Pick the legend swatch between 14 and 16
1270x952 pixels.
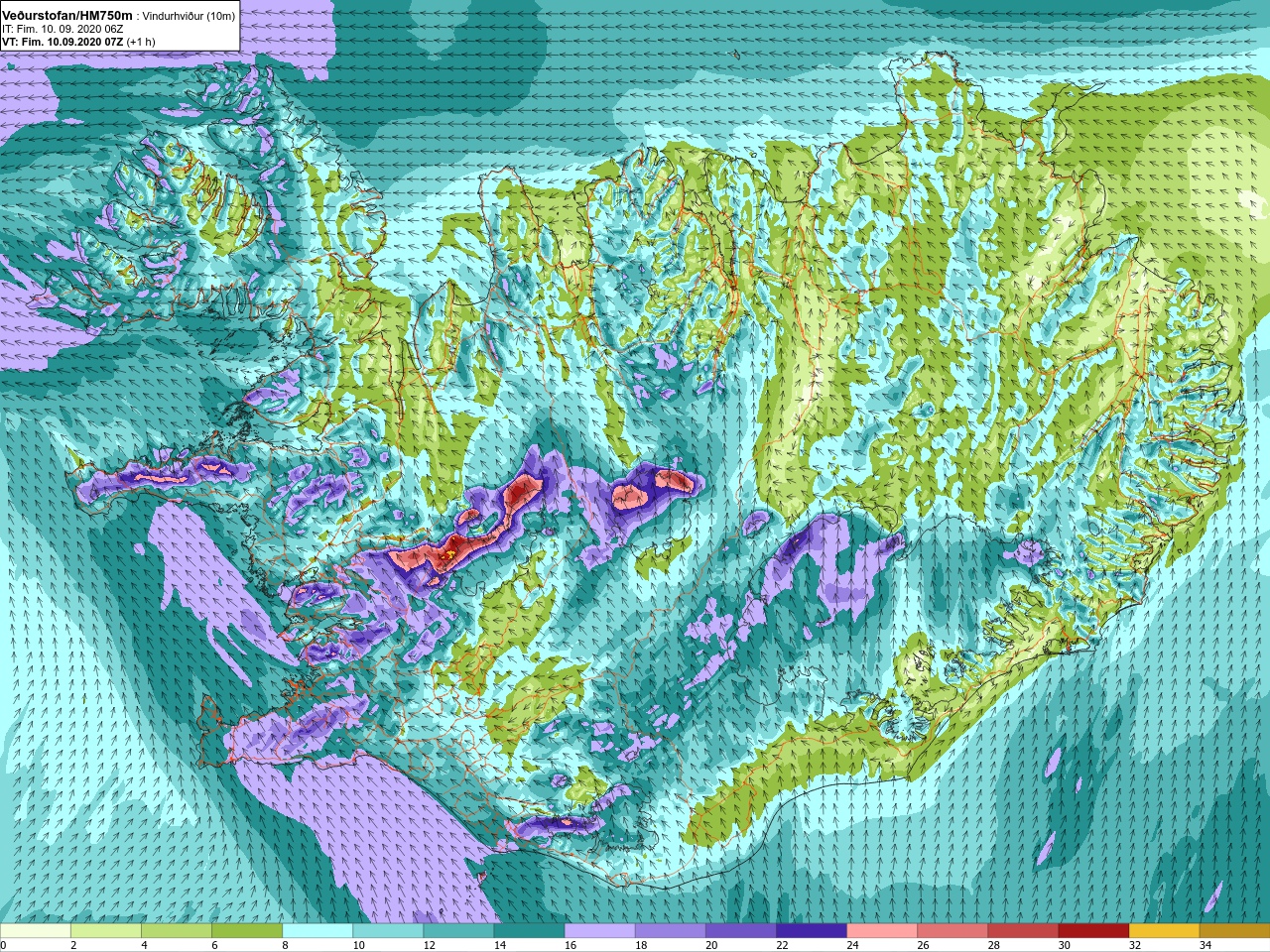coord(529,931)
